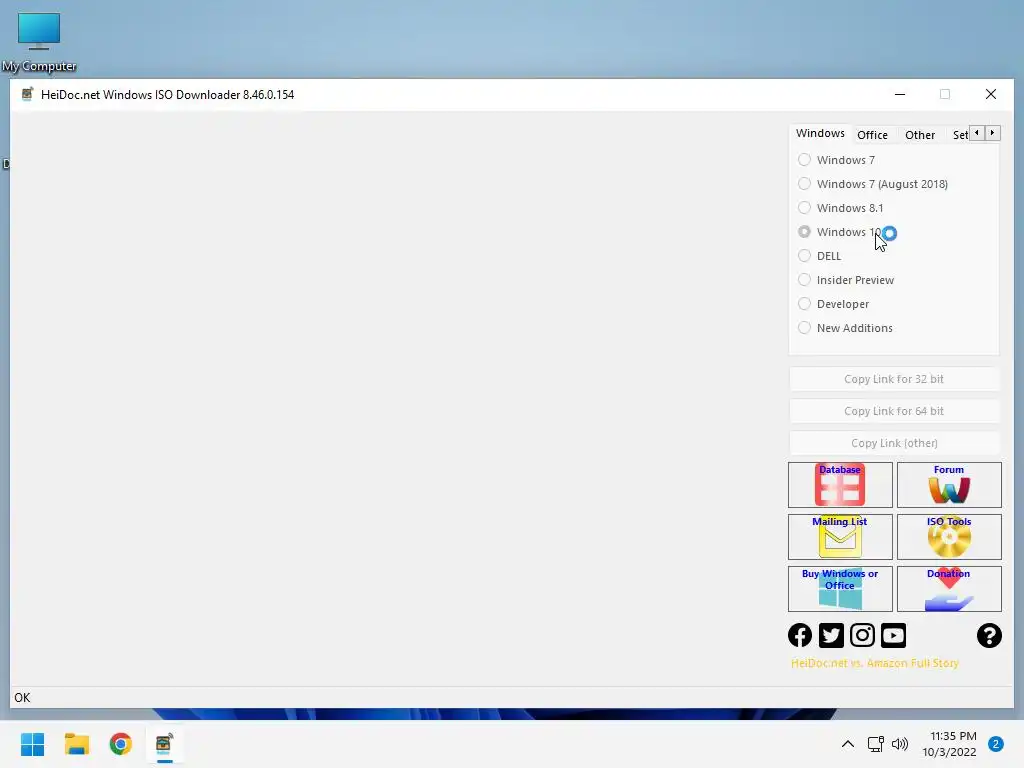Close the ISO Downloader window
This screenshot has height=768, width=1024.
[991, 95]
